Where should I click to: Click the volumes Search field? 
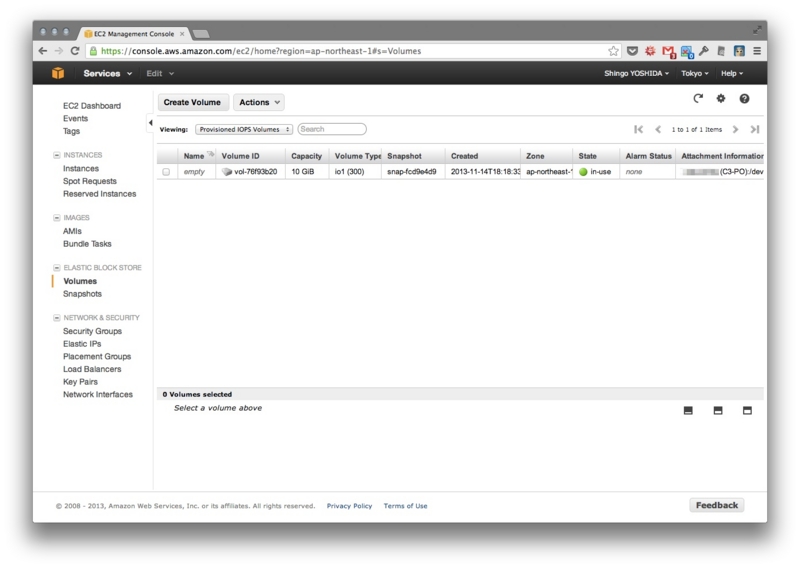332,129
